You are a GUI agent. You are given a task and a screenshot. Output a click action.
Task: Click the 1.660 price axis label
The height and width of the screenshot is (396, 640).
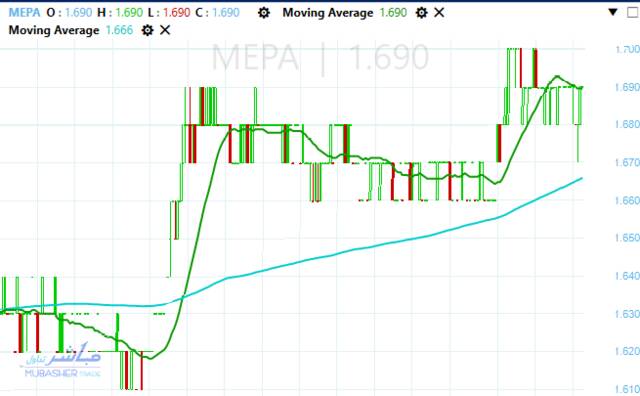point(627,200)
